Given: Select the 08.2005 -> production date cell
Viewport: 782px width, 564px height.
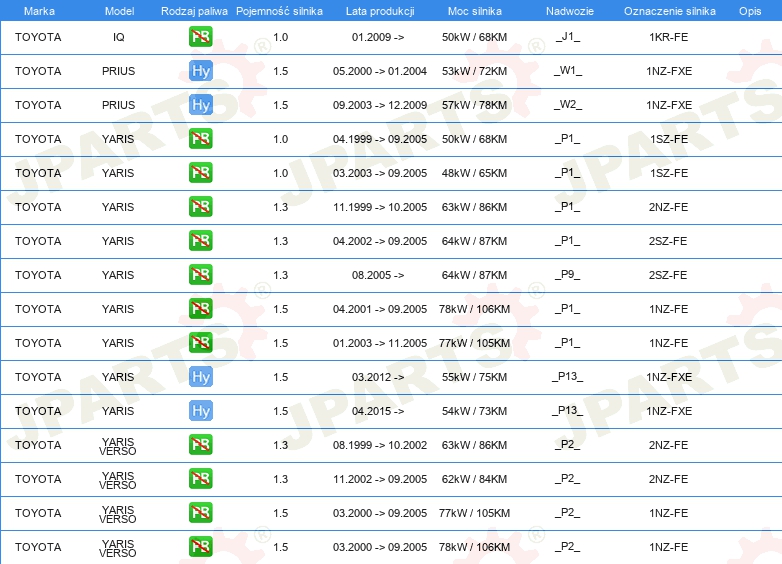Looking at the screenshot, I should (378, 275).
